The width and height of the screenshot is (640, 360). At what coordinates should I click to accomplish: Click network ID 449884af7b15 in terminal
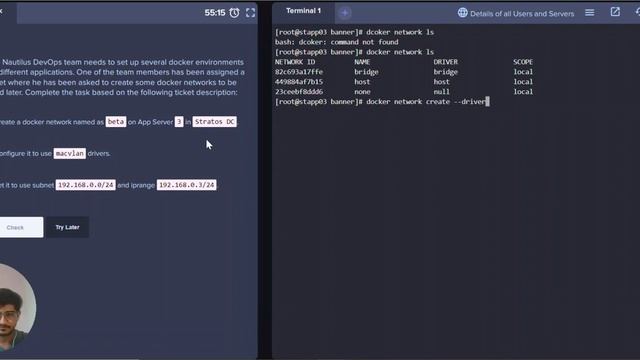(x=299, y=82)
